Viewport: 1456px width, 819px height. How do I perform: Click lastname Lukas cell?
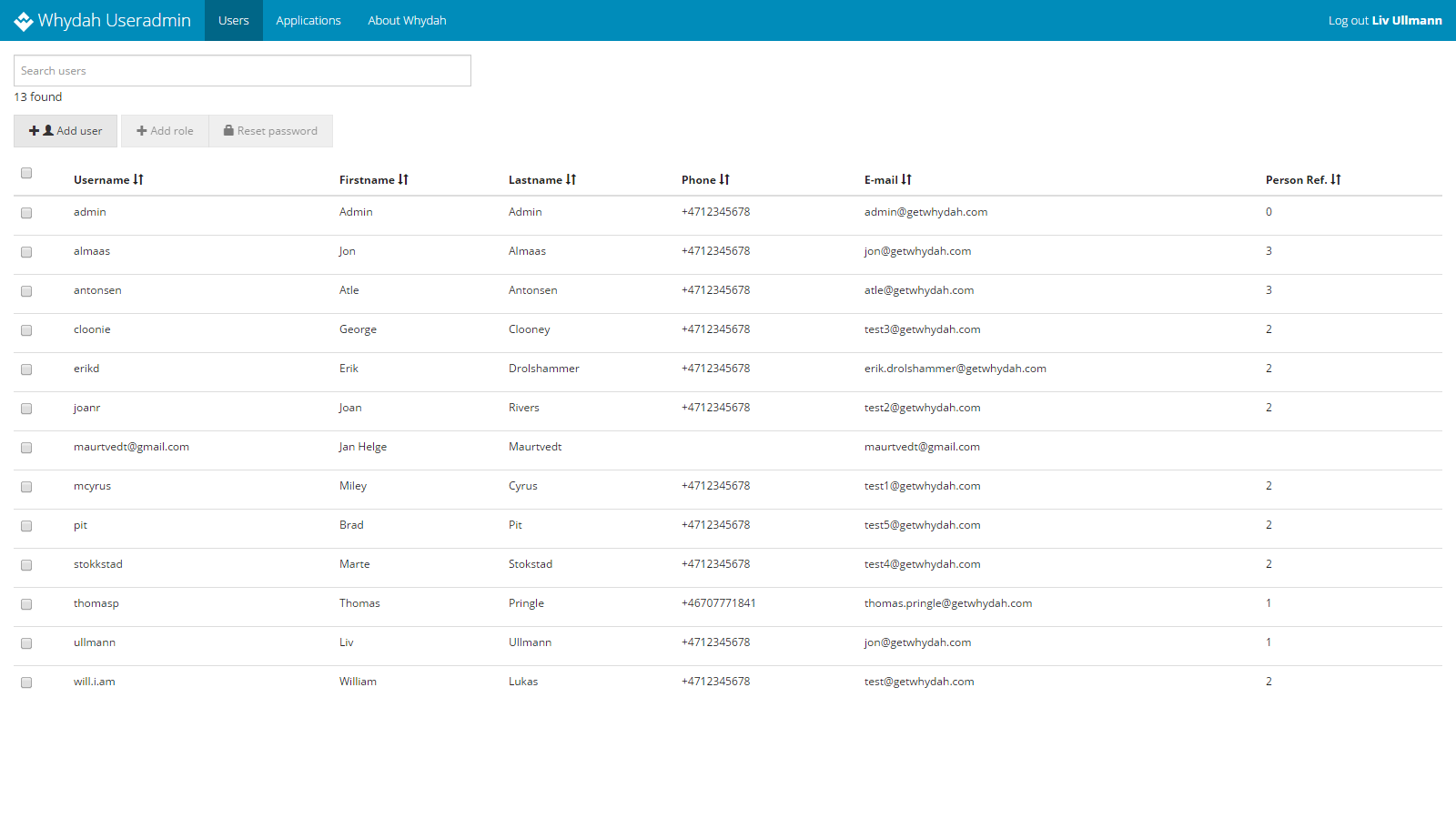(x=523, y=682)
